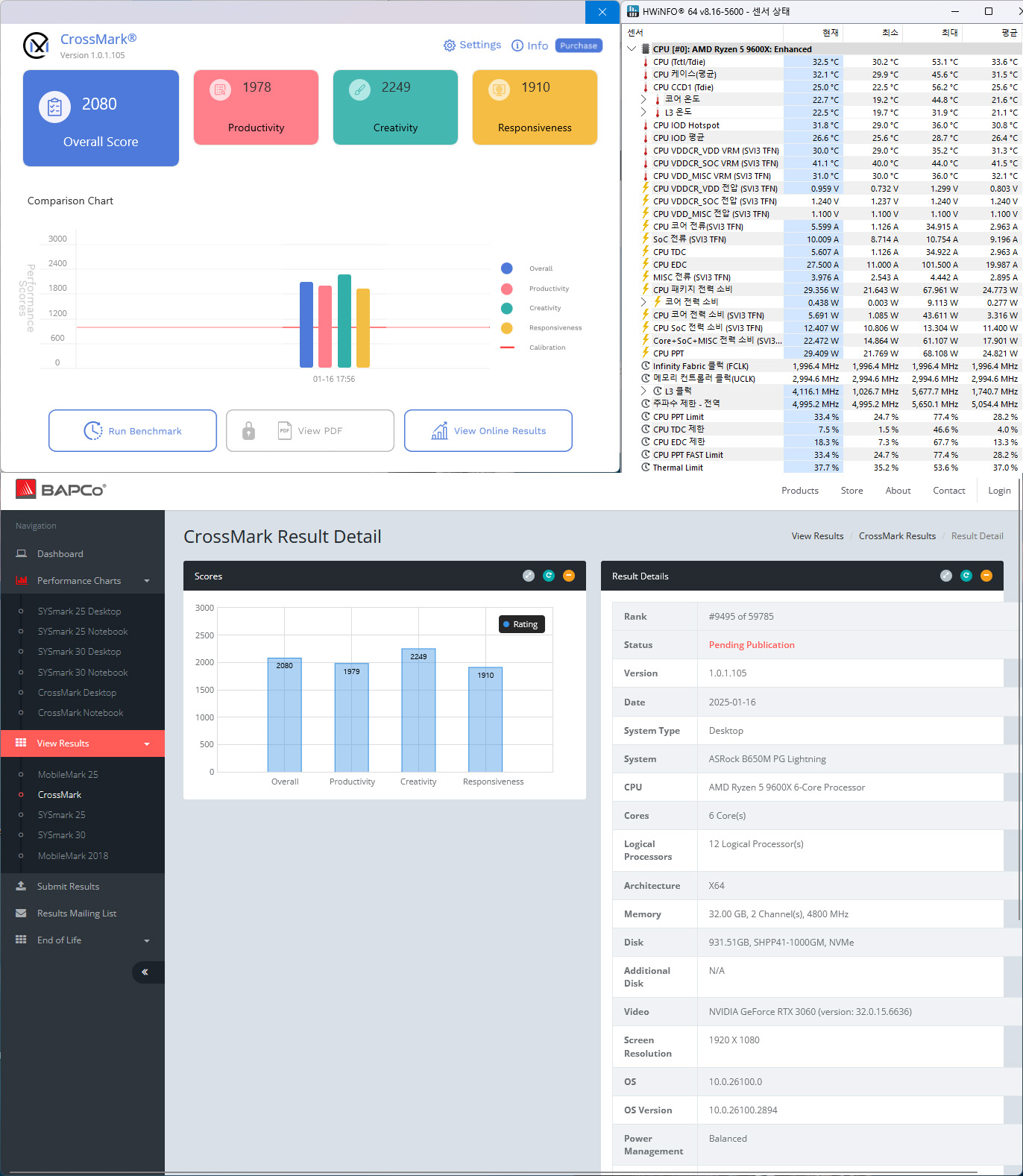Screen dimensions: 1023x1176
Task: Click the CrossMark logo icon
Action: [x=36, y=45]
